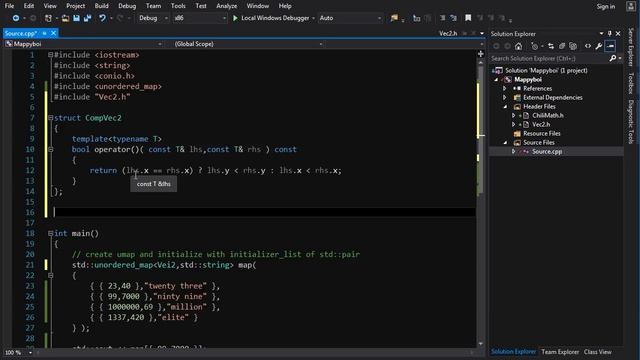Start the Local Windows Debugger
The image size is (640, 360).
click(271, 18)
